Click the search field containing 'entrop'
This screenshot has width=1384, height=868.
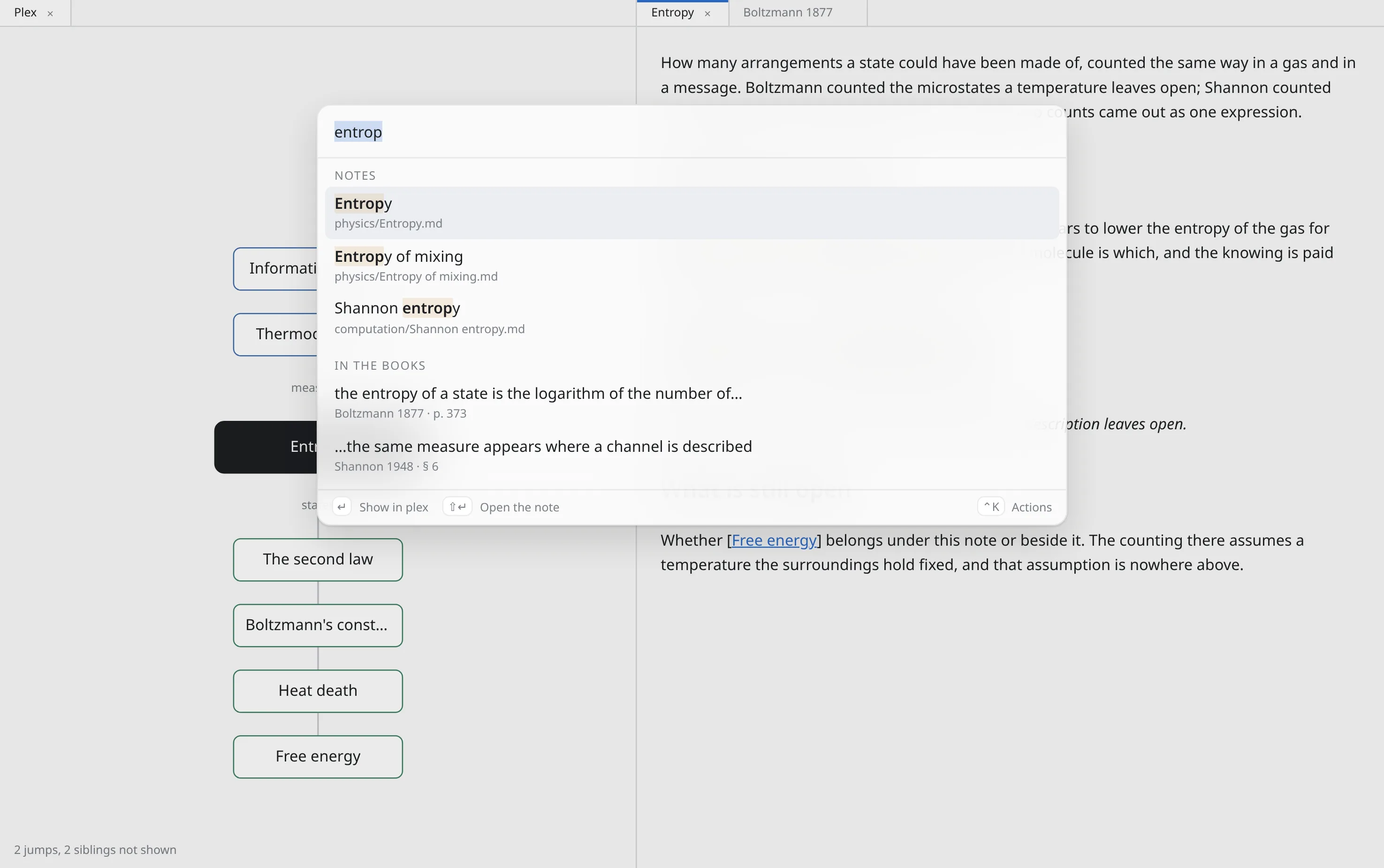pyautogui.click(x=692, y=132)
